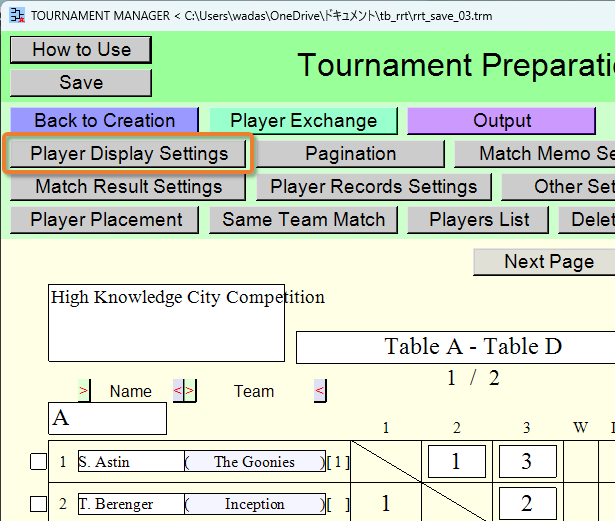615x521 pixels.
Task: Click the seed bracket [1] for S. Astin
Action: pyautogui.click(x=338, y=462)
